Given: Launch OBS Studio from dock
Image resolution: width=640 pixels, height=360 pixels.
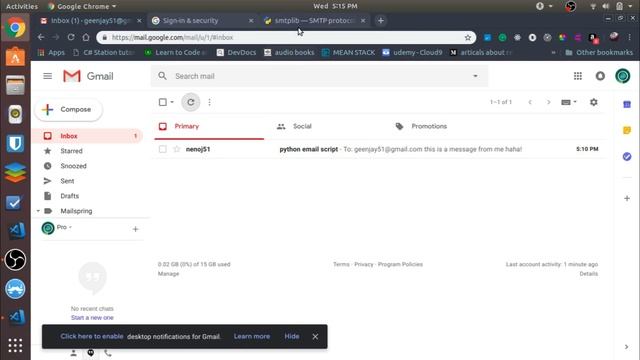Looking at the screenshot, I should (x=16, y=260).
